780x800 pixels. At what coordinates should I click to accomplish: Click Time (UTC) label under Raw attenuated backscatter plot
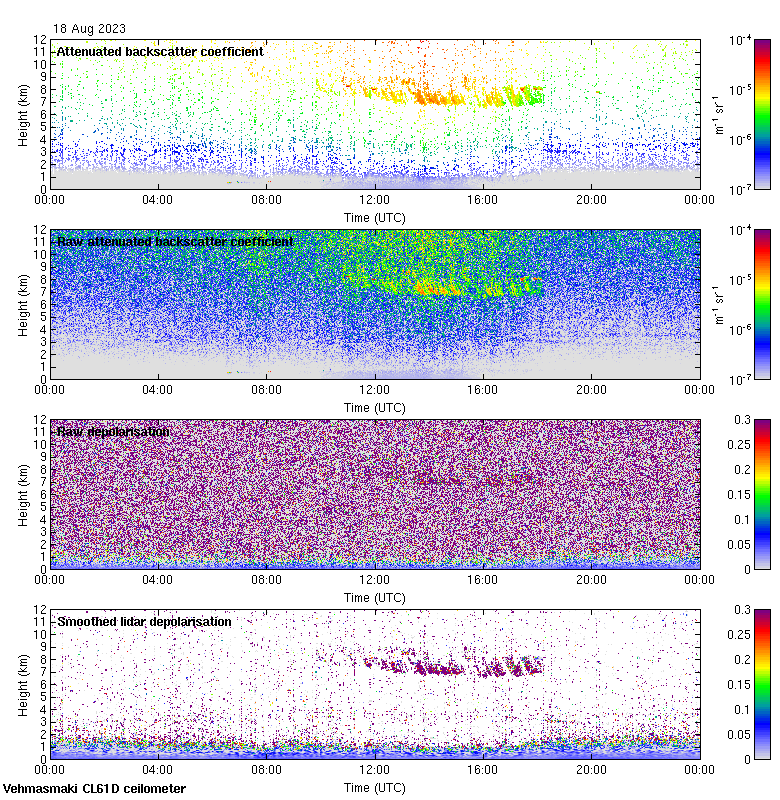[375, 408]
